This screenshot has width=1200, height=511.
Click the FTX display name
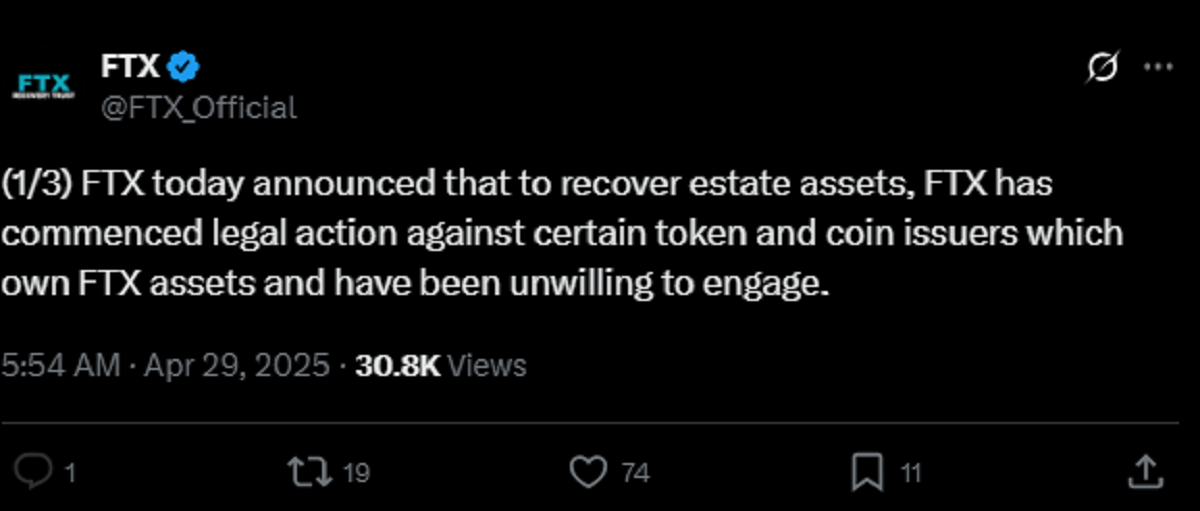click(130, 67)
